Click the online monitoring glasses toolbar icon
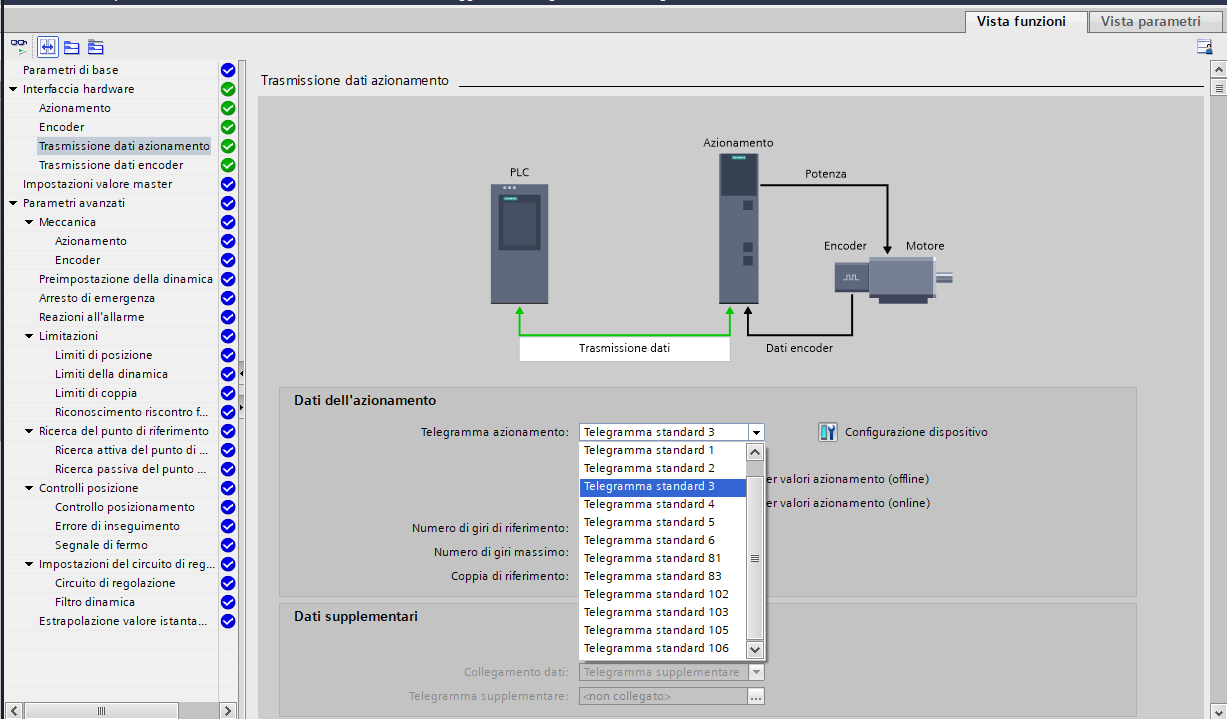This screenshot has width=1227, height=719. tap(20, 47)
